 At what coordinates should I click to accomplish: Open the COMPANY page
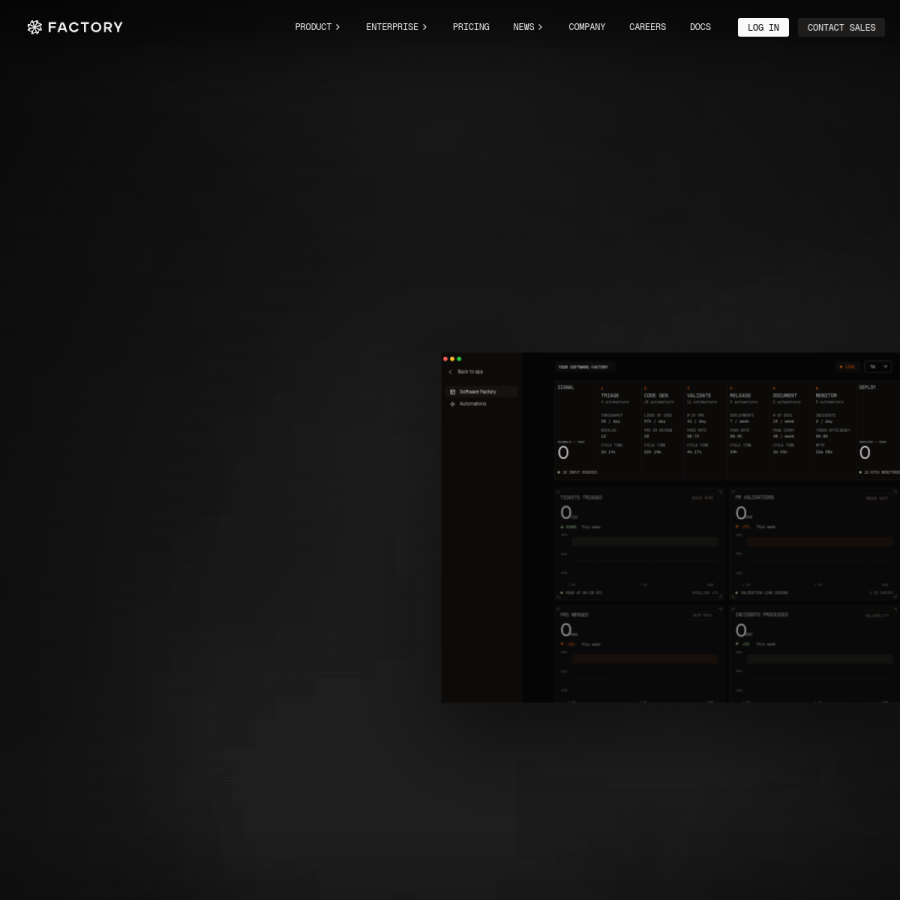pos(587,27)
